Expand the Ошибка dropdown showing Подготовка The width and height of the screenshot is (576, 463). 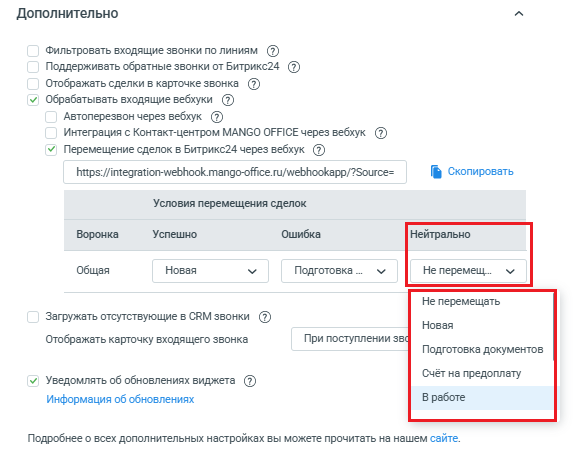pos(339,271)
